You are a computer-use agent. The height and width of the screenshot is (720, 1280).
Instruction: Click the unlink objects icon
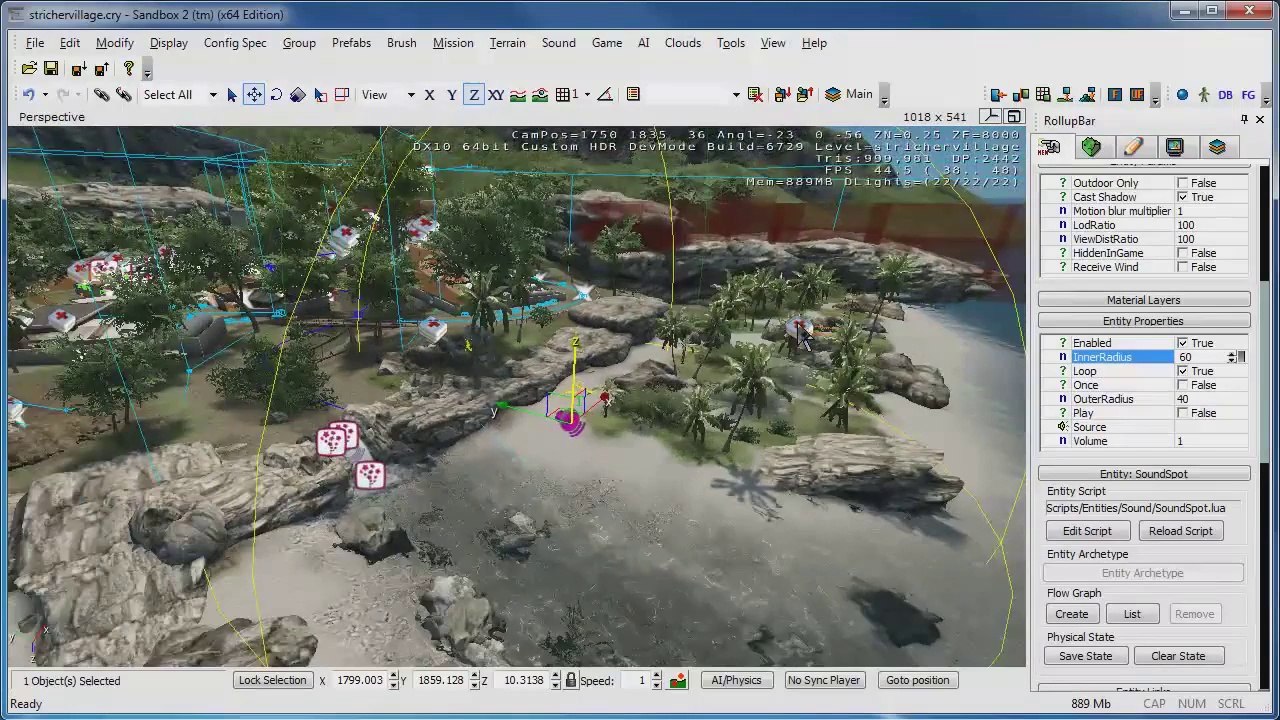[x=123, y=94]
